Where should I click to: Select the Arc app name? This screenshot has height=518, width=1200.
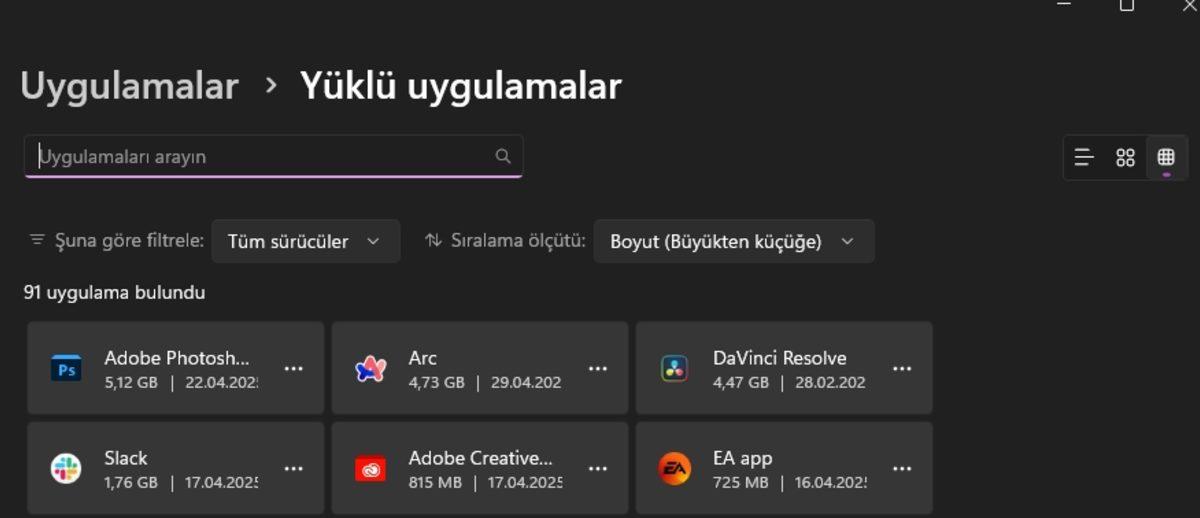tap(423, 358)
